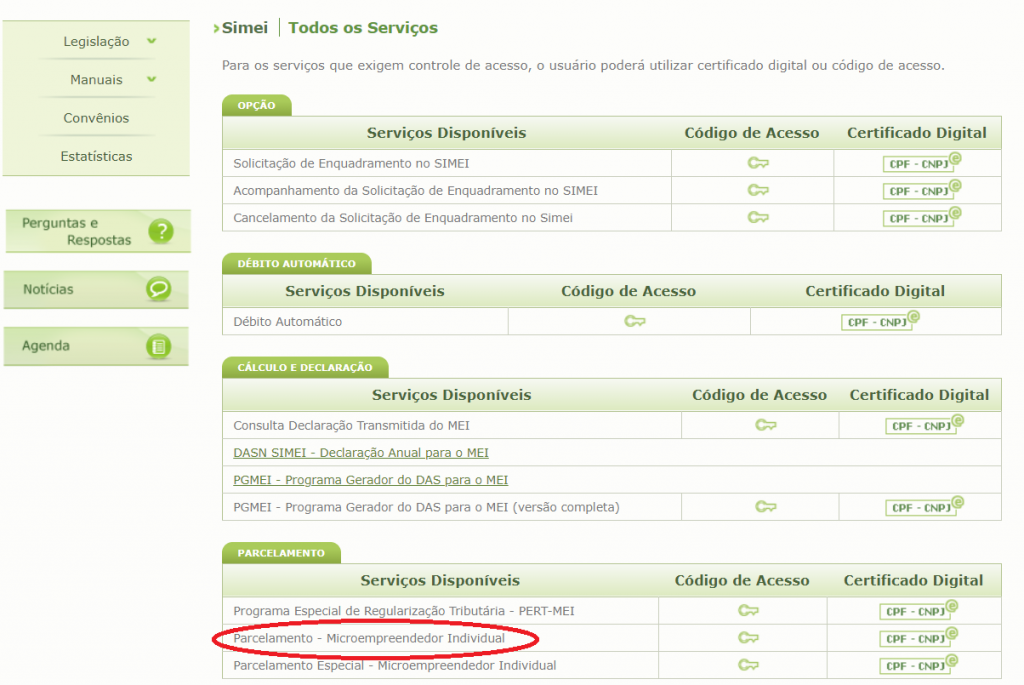This screenshot has width=1024, height=685.
Task: Click CPF-CNPJ icon for PGMEI versão completa
Action: click(918, 507)
